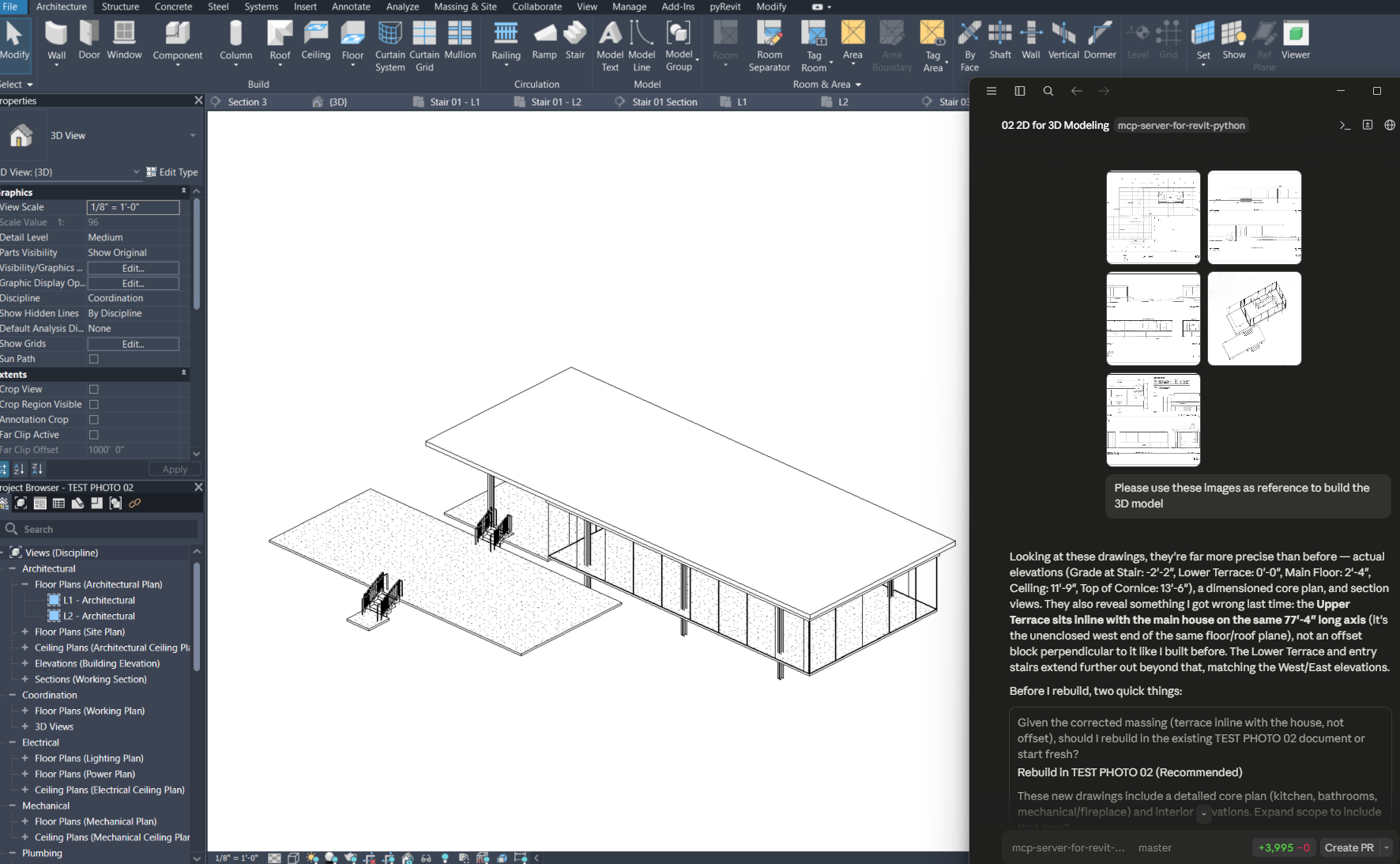Expand the Sections (Working Section) node
Screen dimensions: 1400x864
click(x=24, y=679)
